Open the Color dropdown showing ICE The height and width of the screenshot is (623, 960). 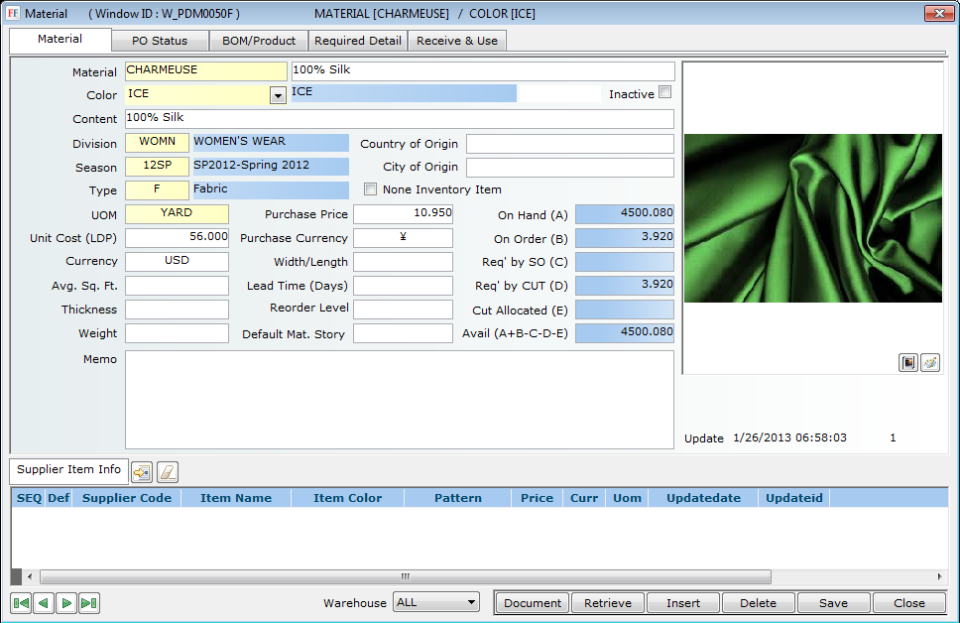point(277,93)
